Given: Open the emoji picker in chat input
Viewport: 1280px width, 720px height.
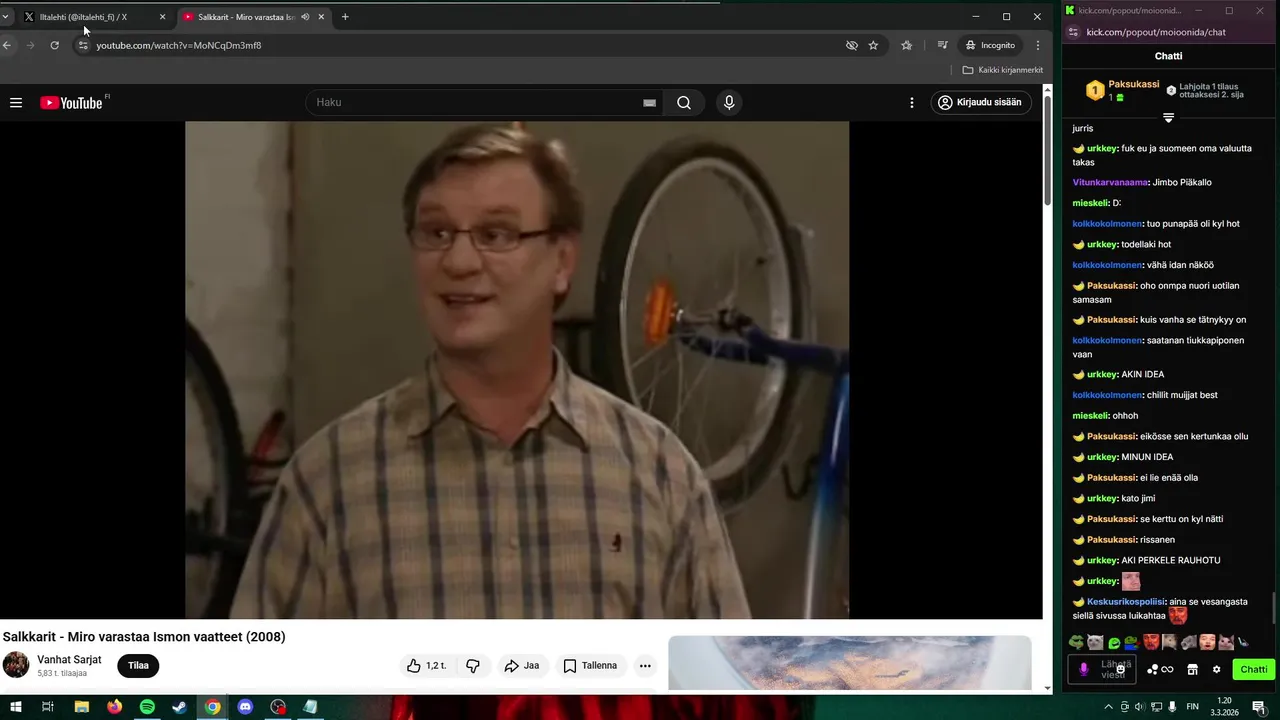Looking at the screenshot, I should (x=1121, y=670).
